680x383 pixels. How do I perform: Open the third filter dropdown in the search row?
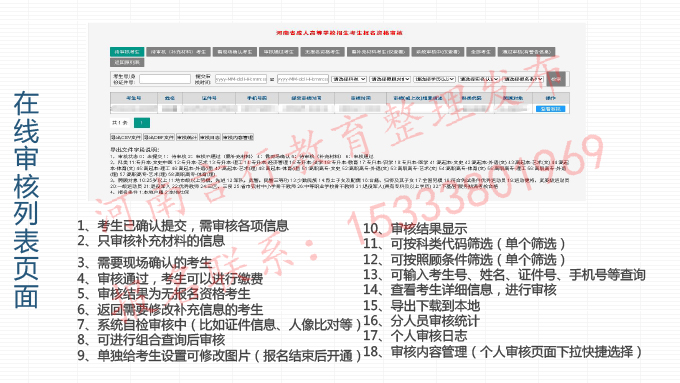[x=434, y=79]
